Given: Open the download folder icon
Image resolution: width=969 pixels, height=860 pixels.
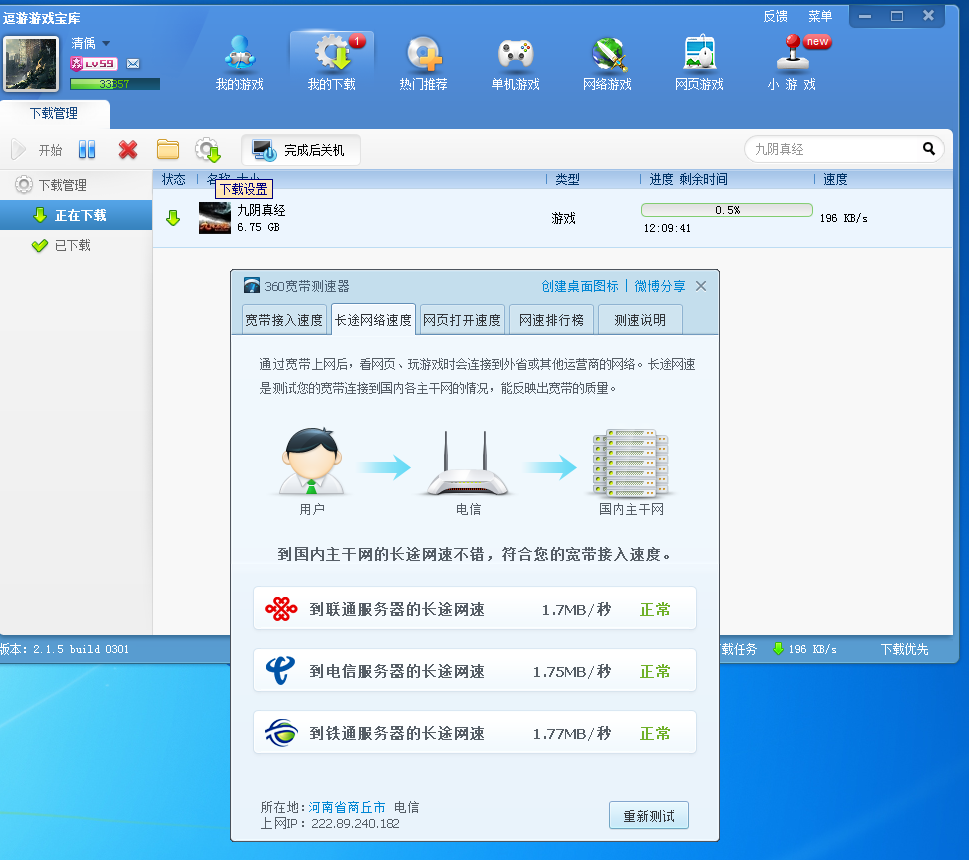Looking at the screenshot, I should point(167,149).
